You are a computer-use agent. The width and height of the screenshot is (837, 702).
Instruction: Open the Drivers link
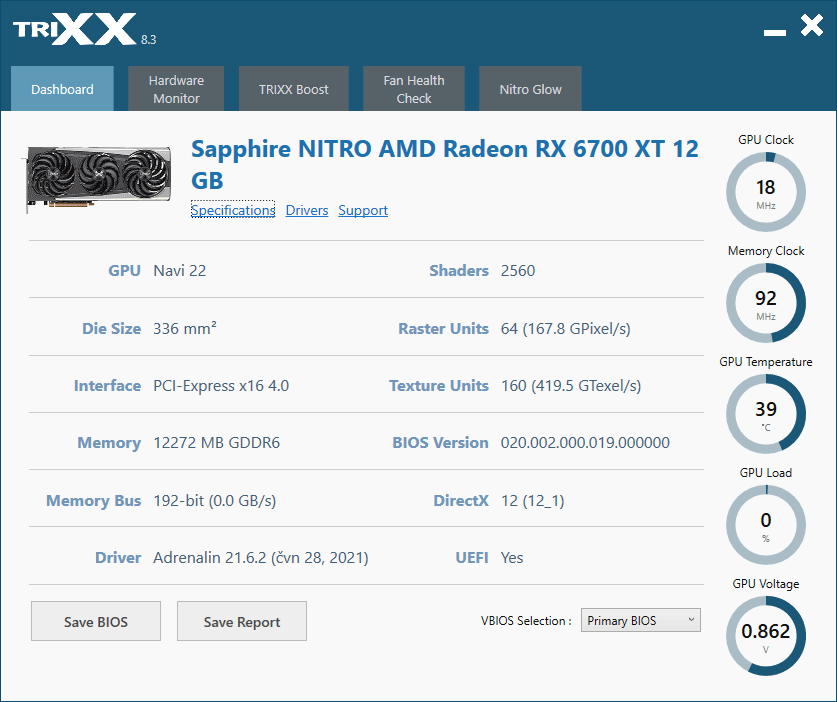coord(306,210)
